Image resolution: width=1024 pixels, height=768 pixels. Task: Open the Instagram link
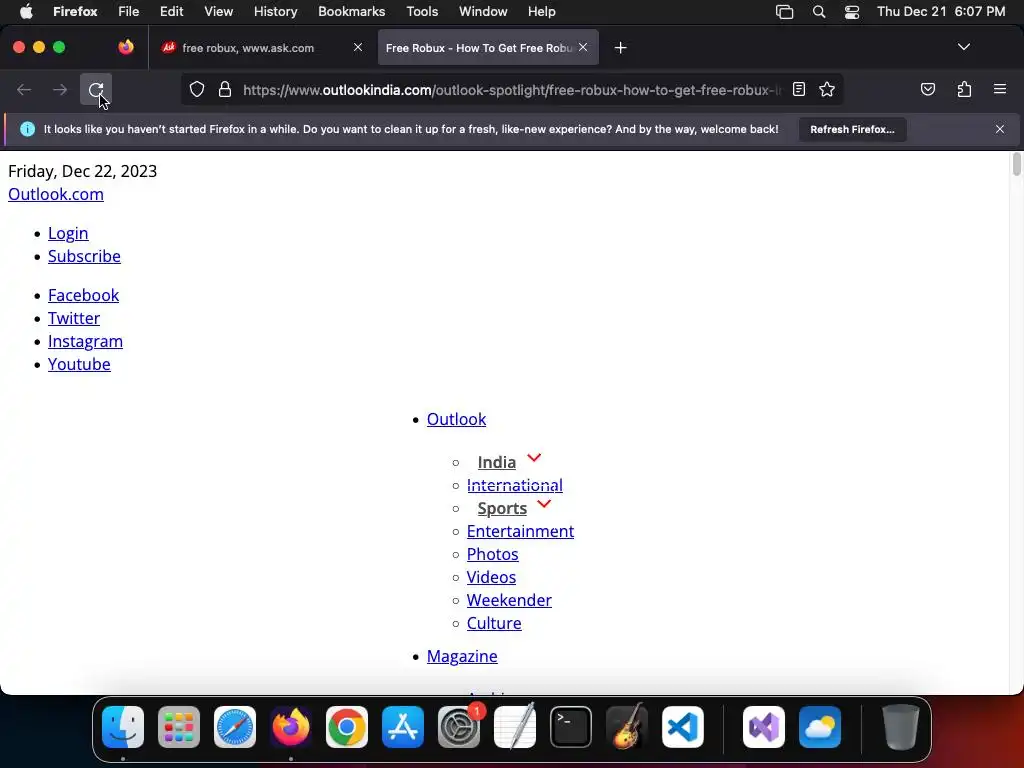pos(86,341)
